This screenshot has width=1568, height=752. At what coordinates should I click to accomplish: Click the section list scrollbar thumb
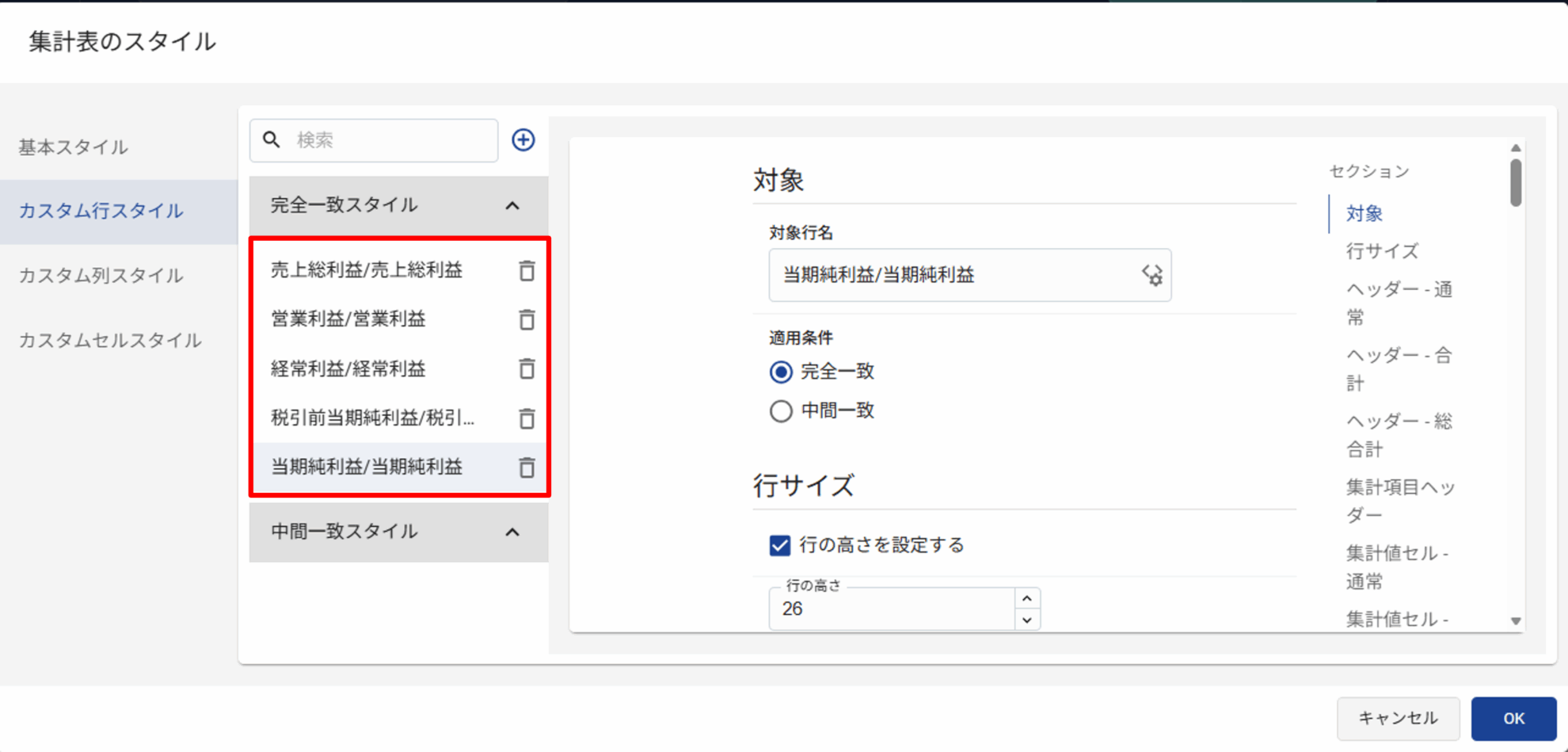pos(1515,182)
